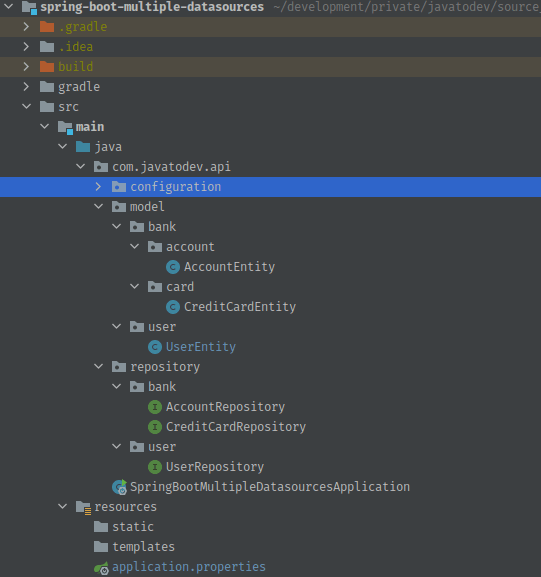This screenshot has height=577, width=541.
Task: Click the resources folder icon
Action: (84, 507)
